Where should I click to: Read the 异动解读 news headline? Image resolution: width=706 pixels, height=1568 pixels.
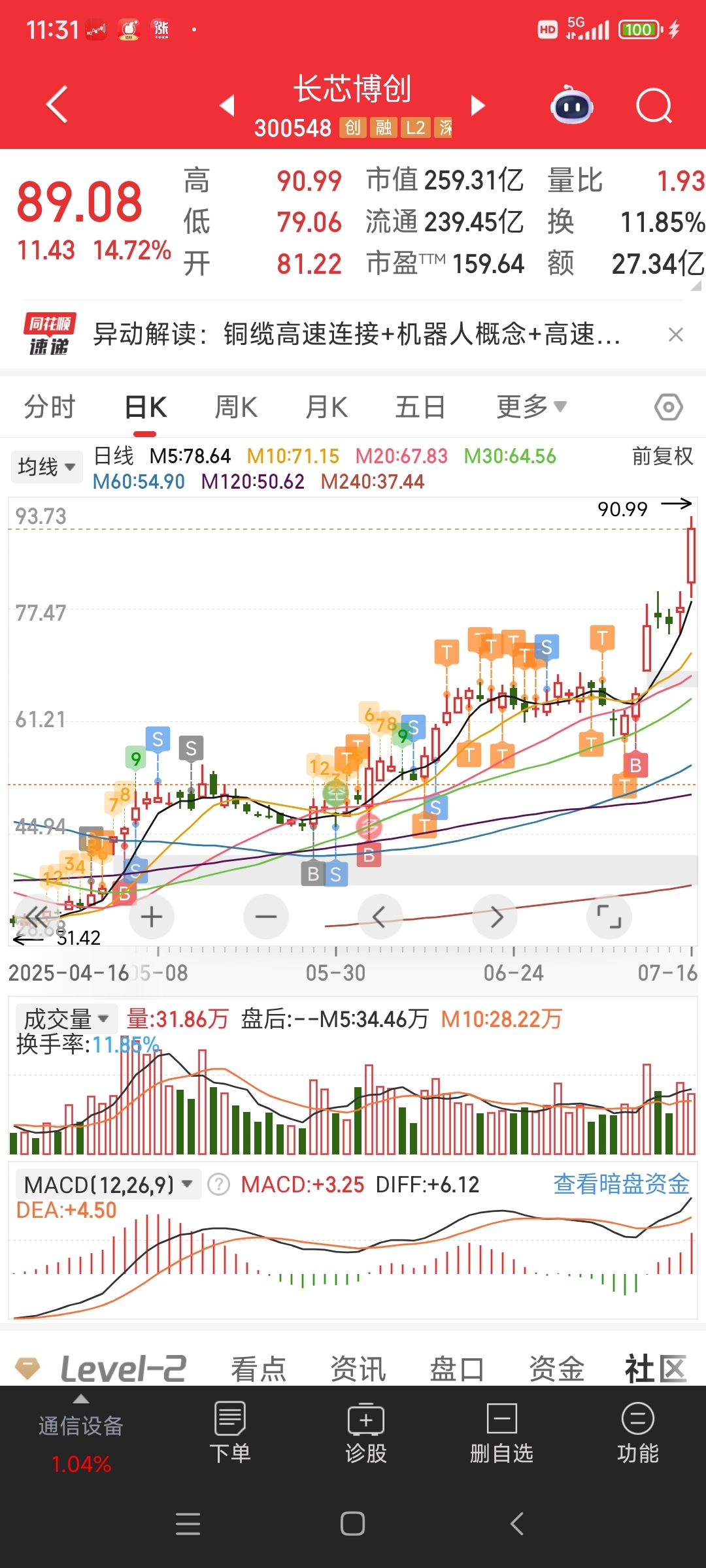(x=356, y=335)
